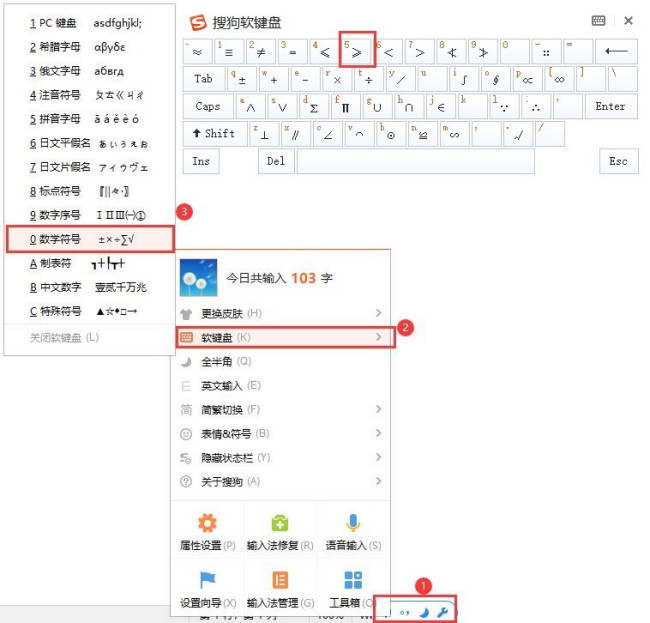Viewport: 650px width, 623px height.
Task: Expand arrow on 关于搜狗 row
Action: point(378,481)
